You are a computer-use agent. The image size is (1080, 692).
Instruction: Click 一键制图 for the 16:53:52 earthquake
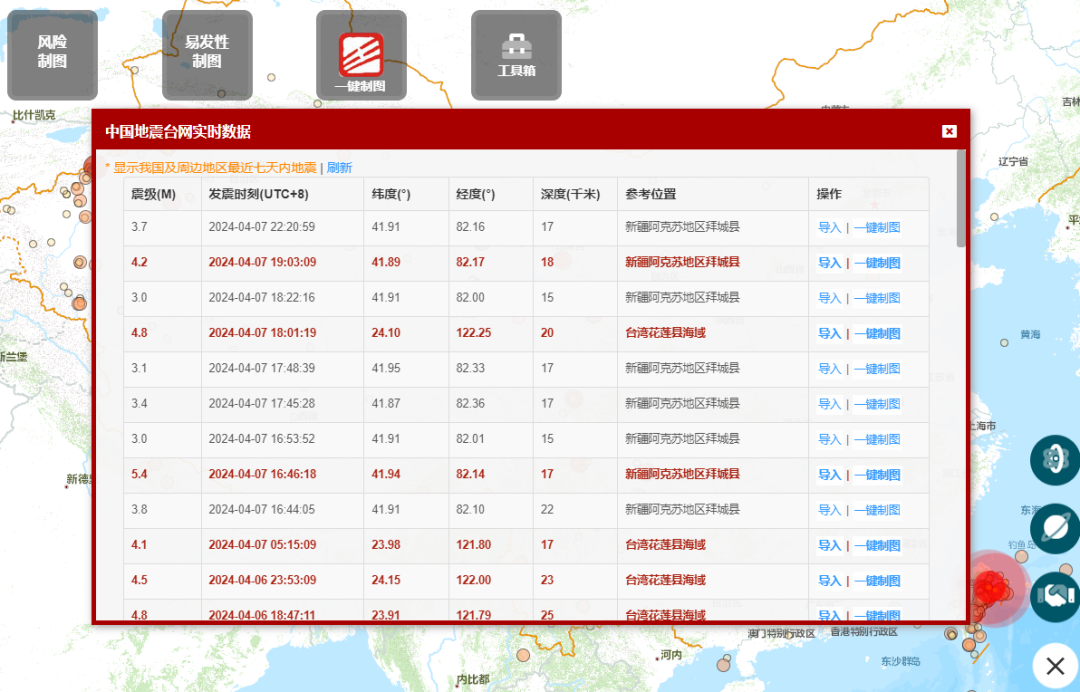click(x=878, y=439)
